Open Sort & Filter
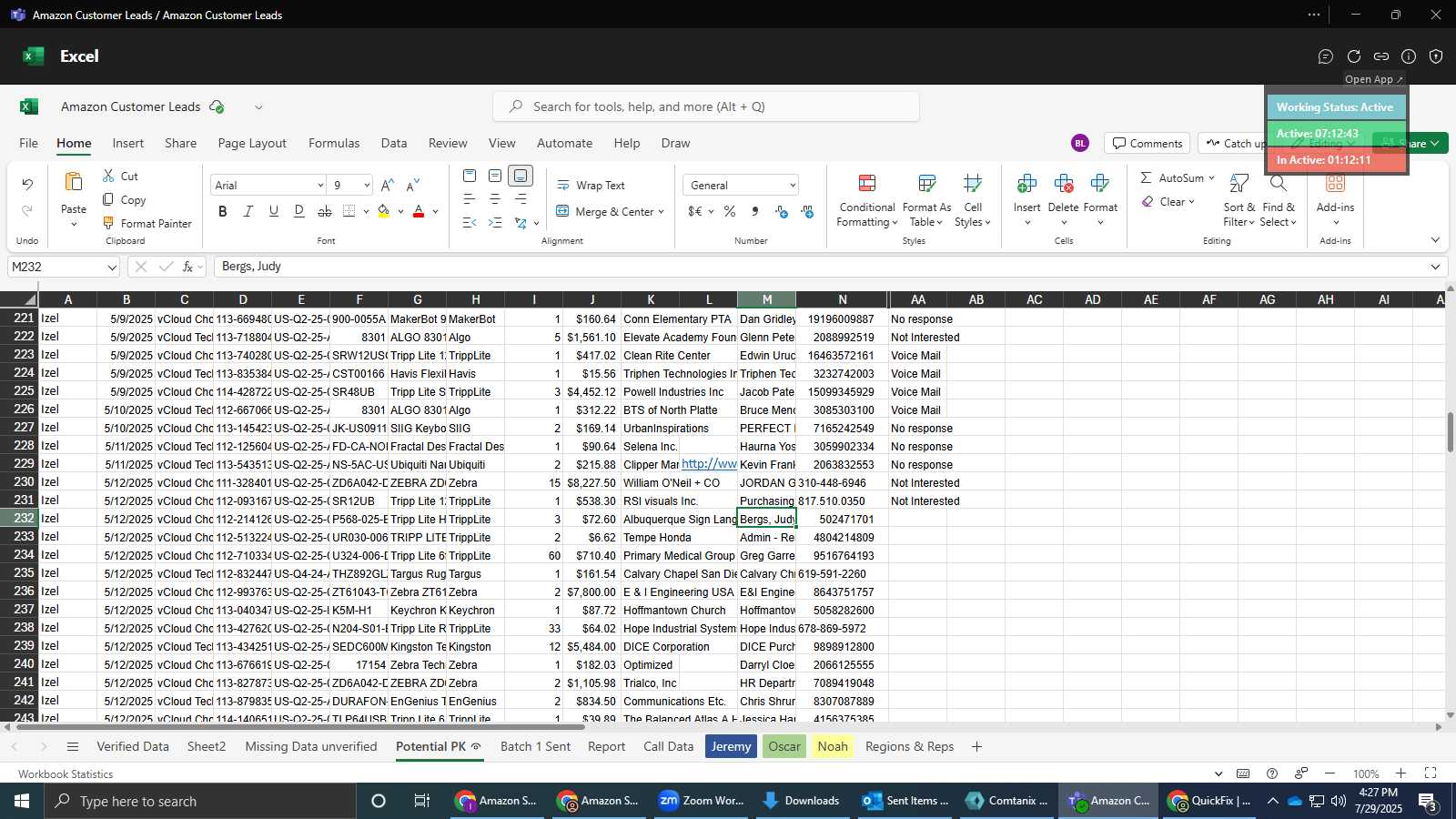The image size is (1456, 819). (1239, 200)
